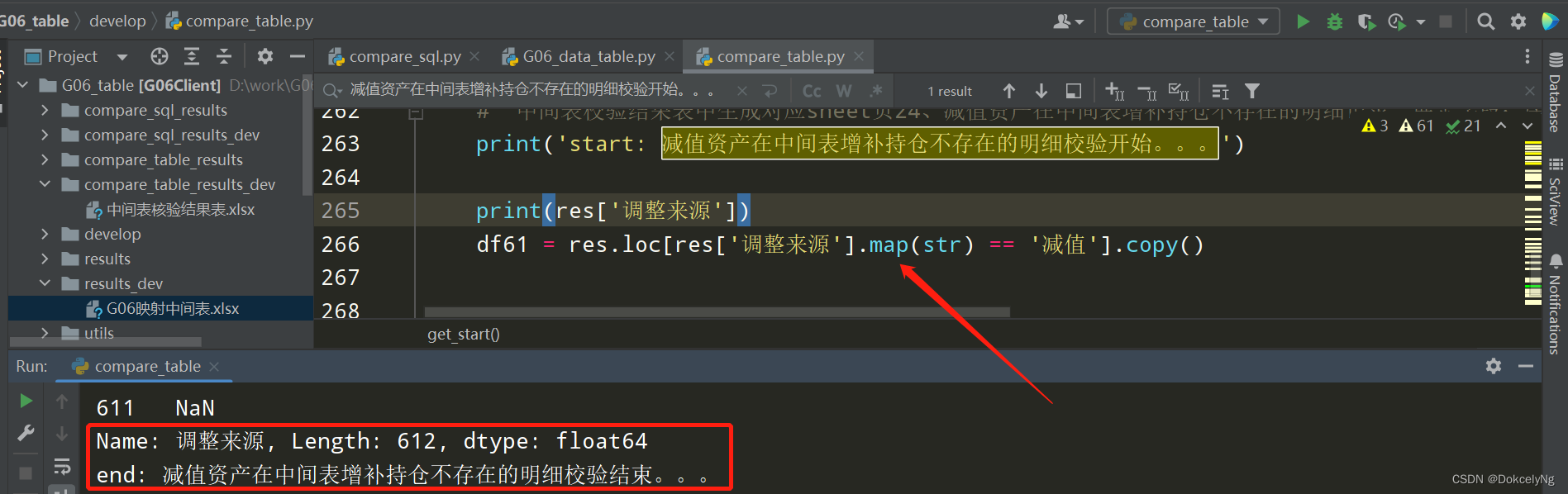Screen dimensions: 1568x494
Task: Clear the search field text
Action: [741, 91]
